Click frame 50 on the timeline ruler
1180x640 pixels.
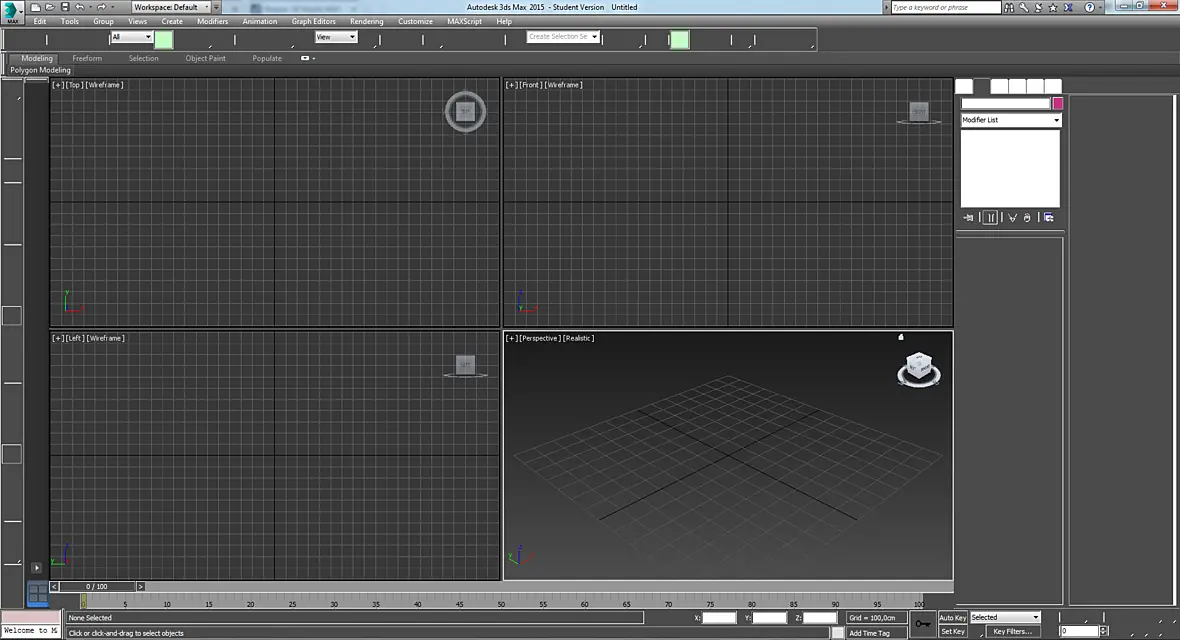click(x=500, y=604)
